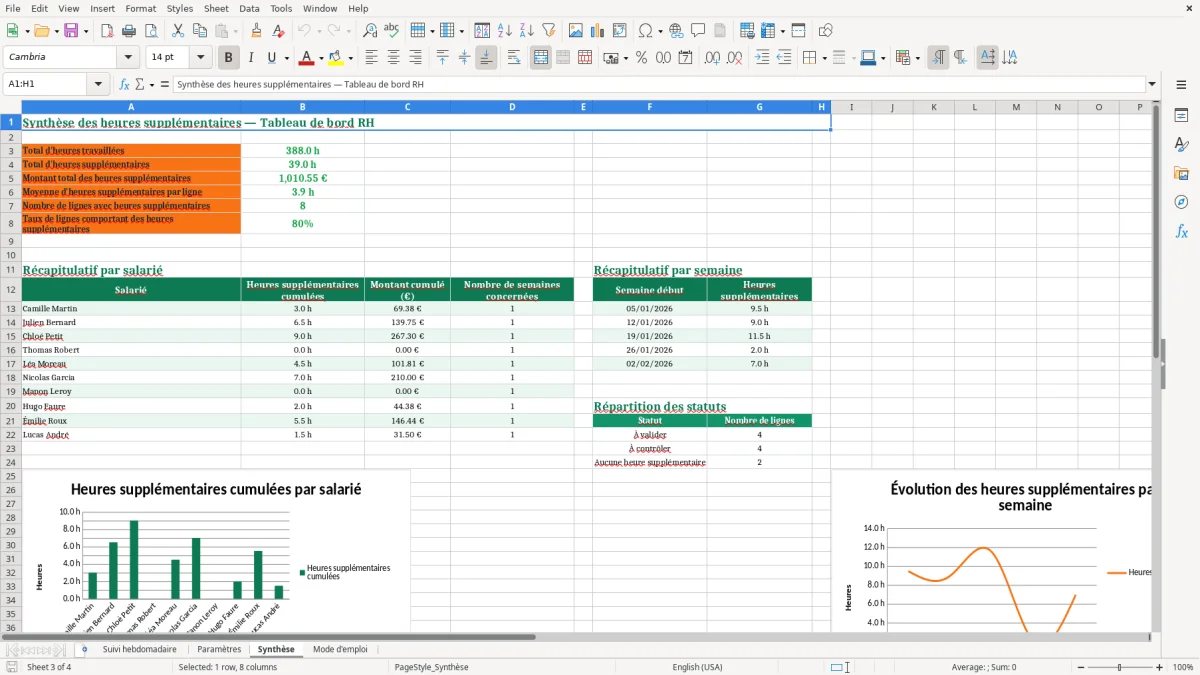Toggle Italic formatting

click(x=251, y=57)
